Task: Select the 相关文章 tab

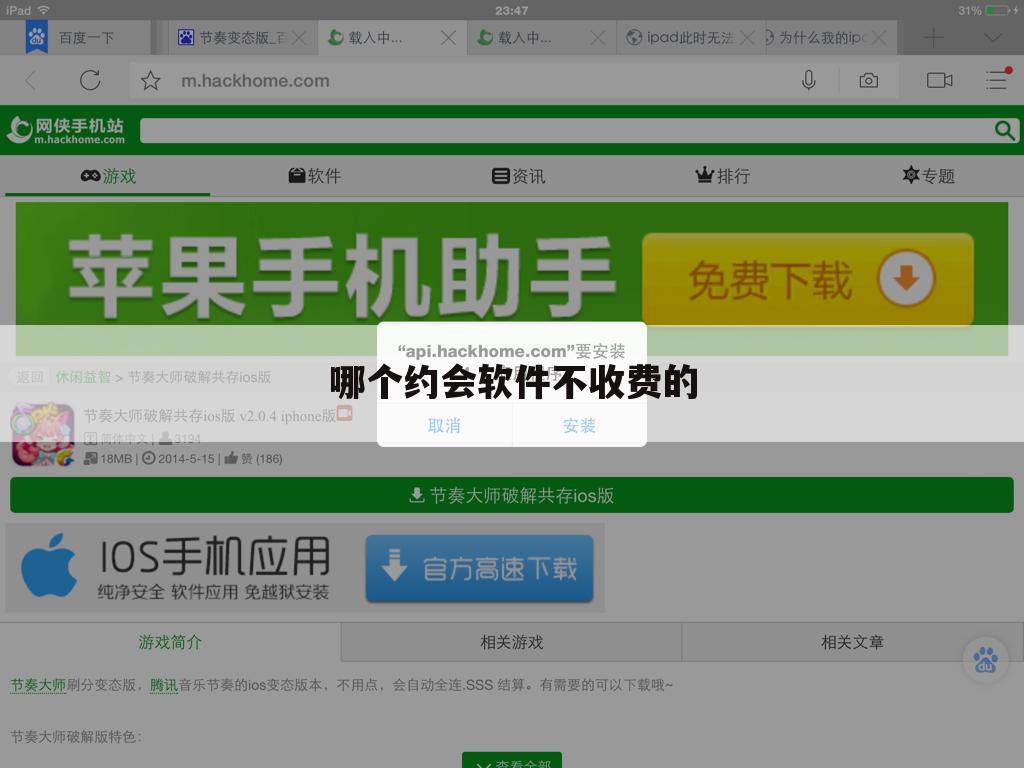Action: coord(852,642)
